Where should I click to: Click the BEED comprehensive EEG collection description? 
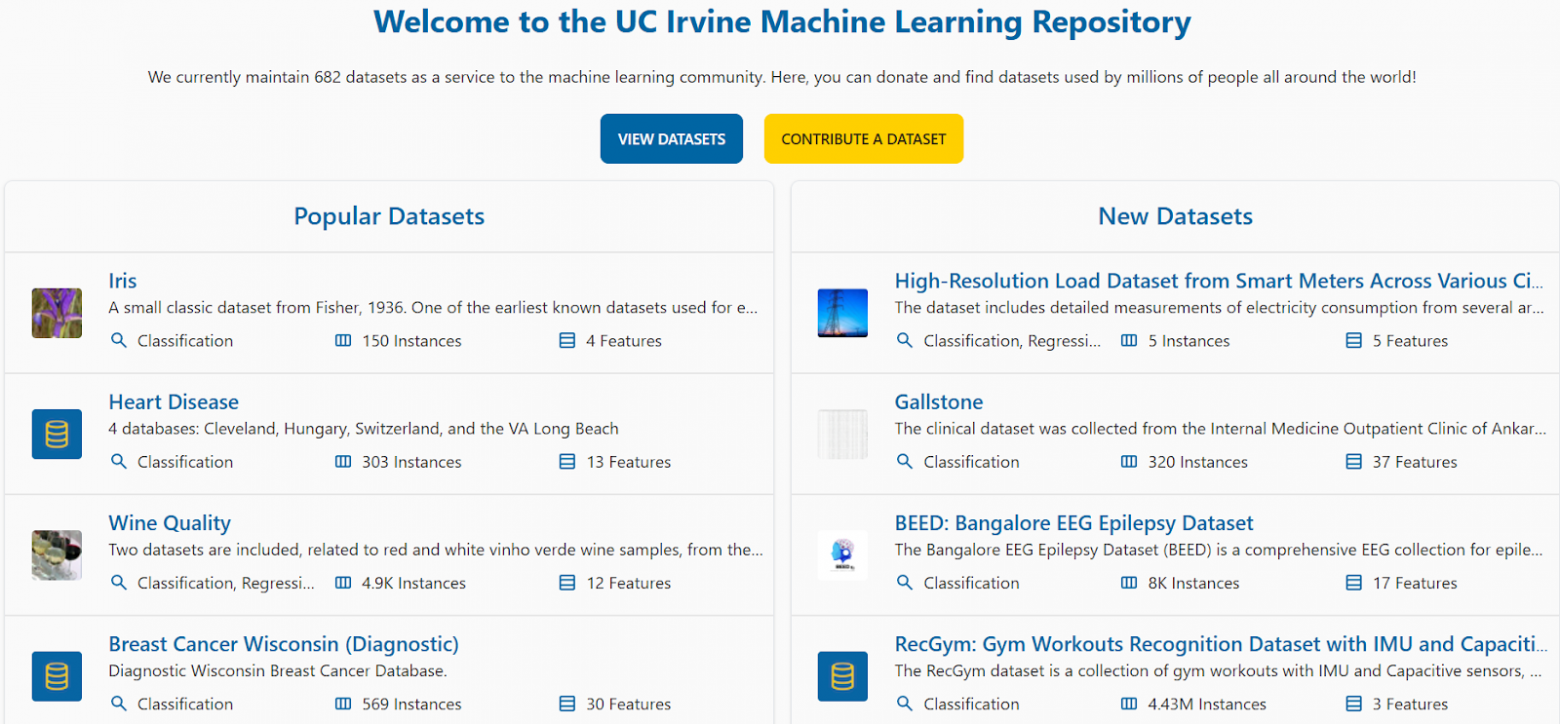click(x=1221, y=550)
